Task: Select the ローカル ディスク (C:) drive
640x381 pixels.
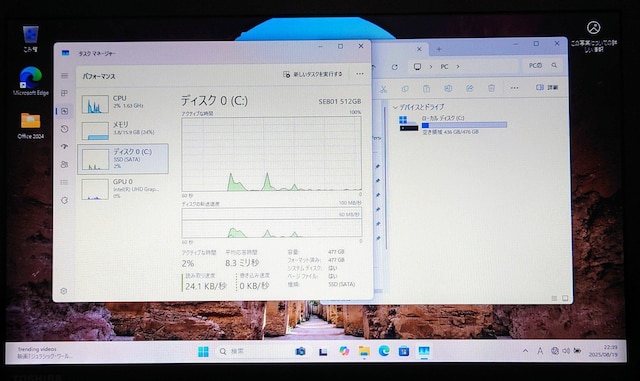Action: pyautogui.click(x=453, y=125)
